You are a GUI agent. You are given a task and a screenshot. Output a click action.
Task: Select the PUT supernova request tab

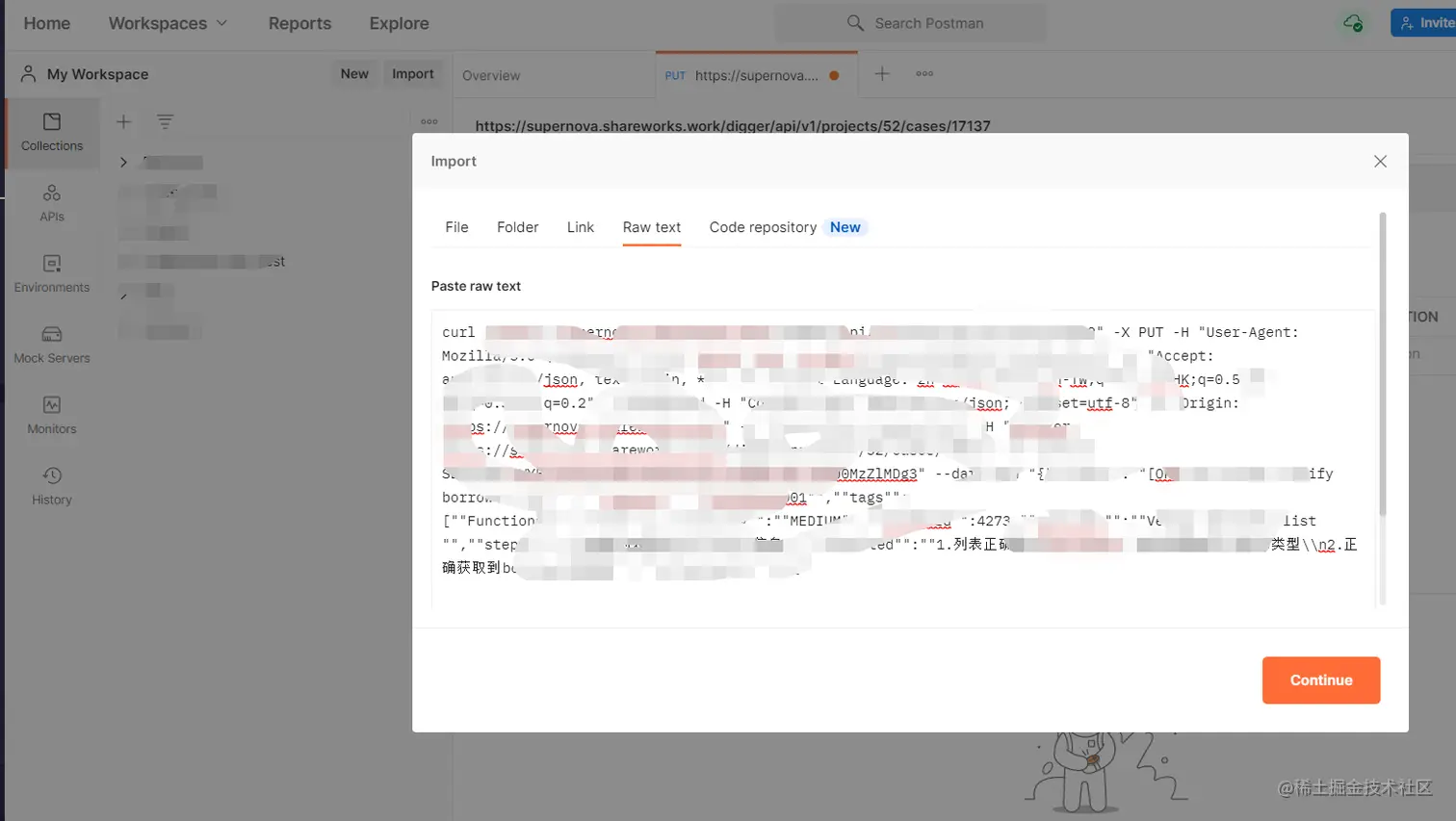tap(756, 75)
